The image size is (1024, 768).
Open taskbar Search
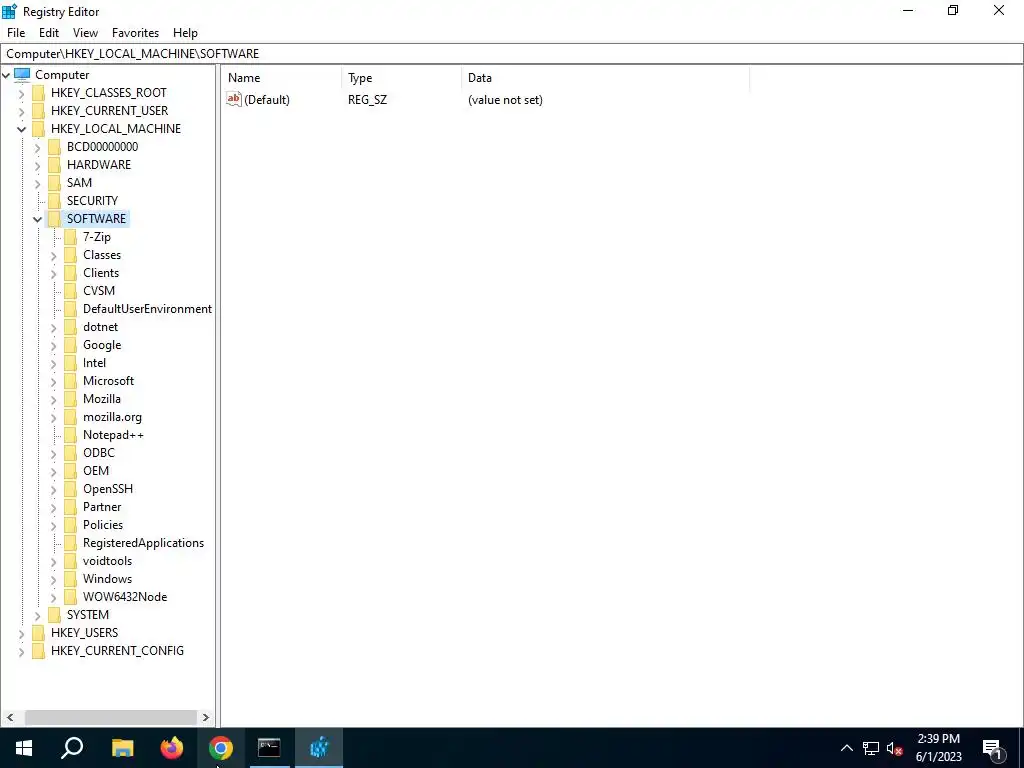[72, 748]
